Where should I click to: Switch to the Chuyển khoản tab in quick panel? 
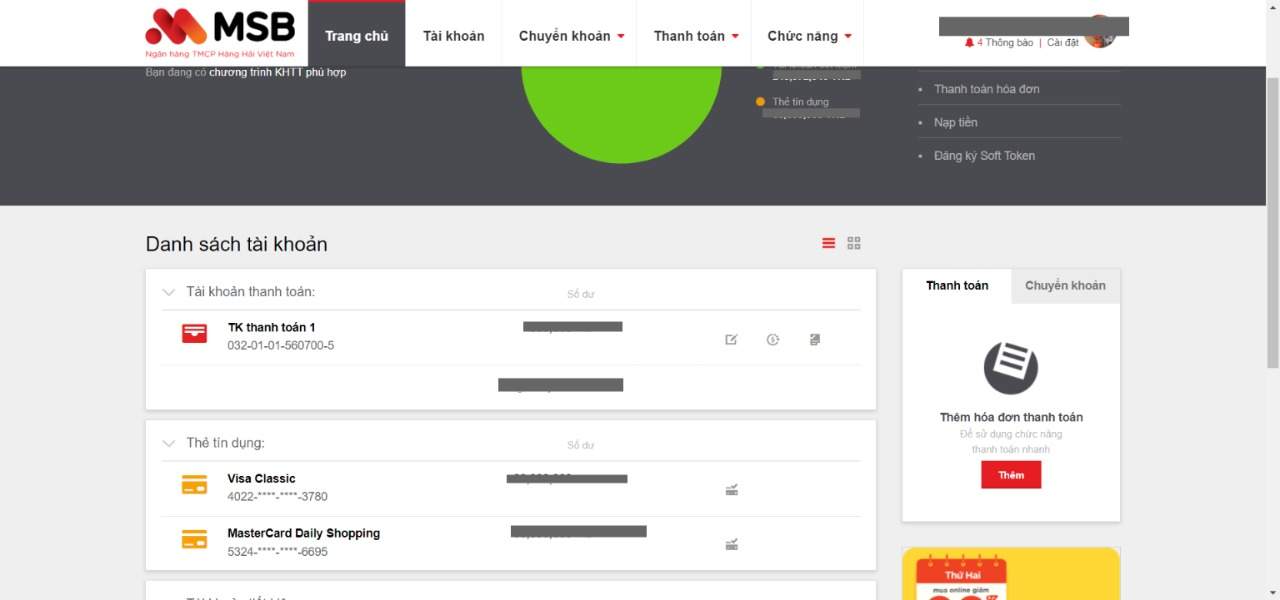(1065, 286)
